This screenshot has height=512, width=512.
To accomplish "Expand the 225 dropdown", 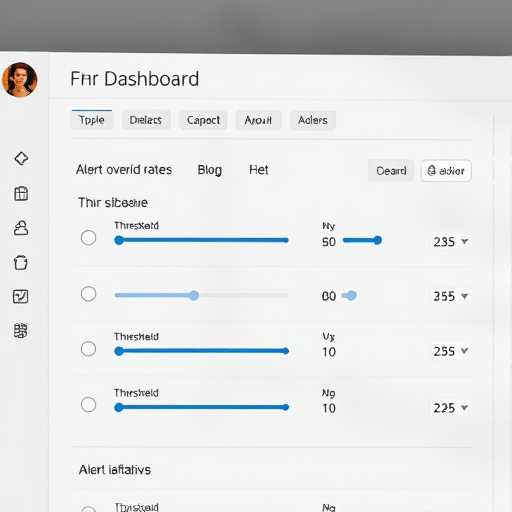I will point(451,408).
